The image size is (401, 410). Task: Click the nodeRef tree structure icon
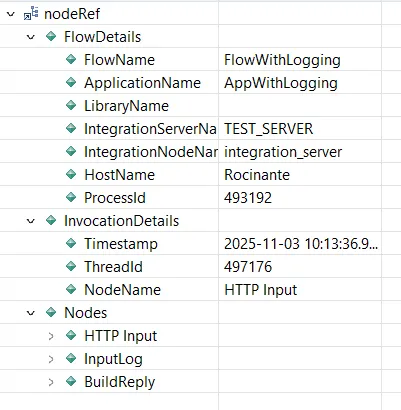[x=31, y=14]
